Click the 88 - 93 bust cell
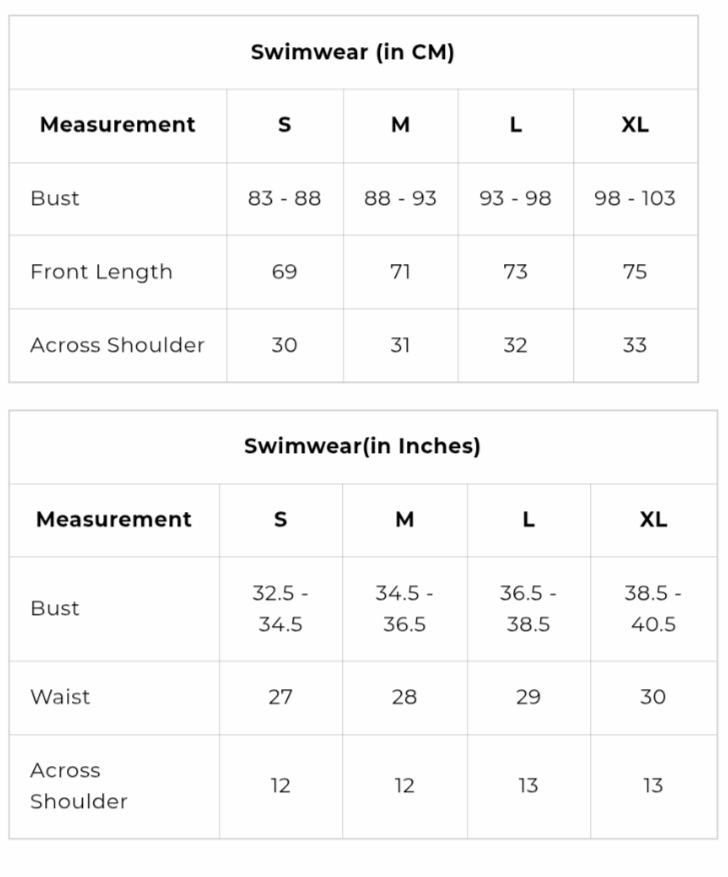 pyautogui.click(x=400, y=198)
